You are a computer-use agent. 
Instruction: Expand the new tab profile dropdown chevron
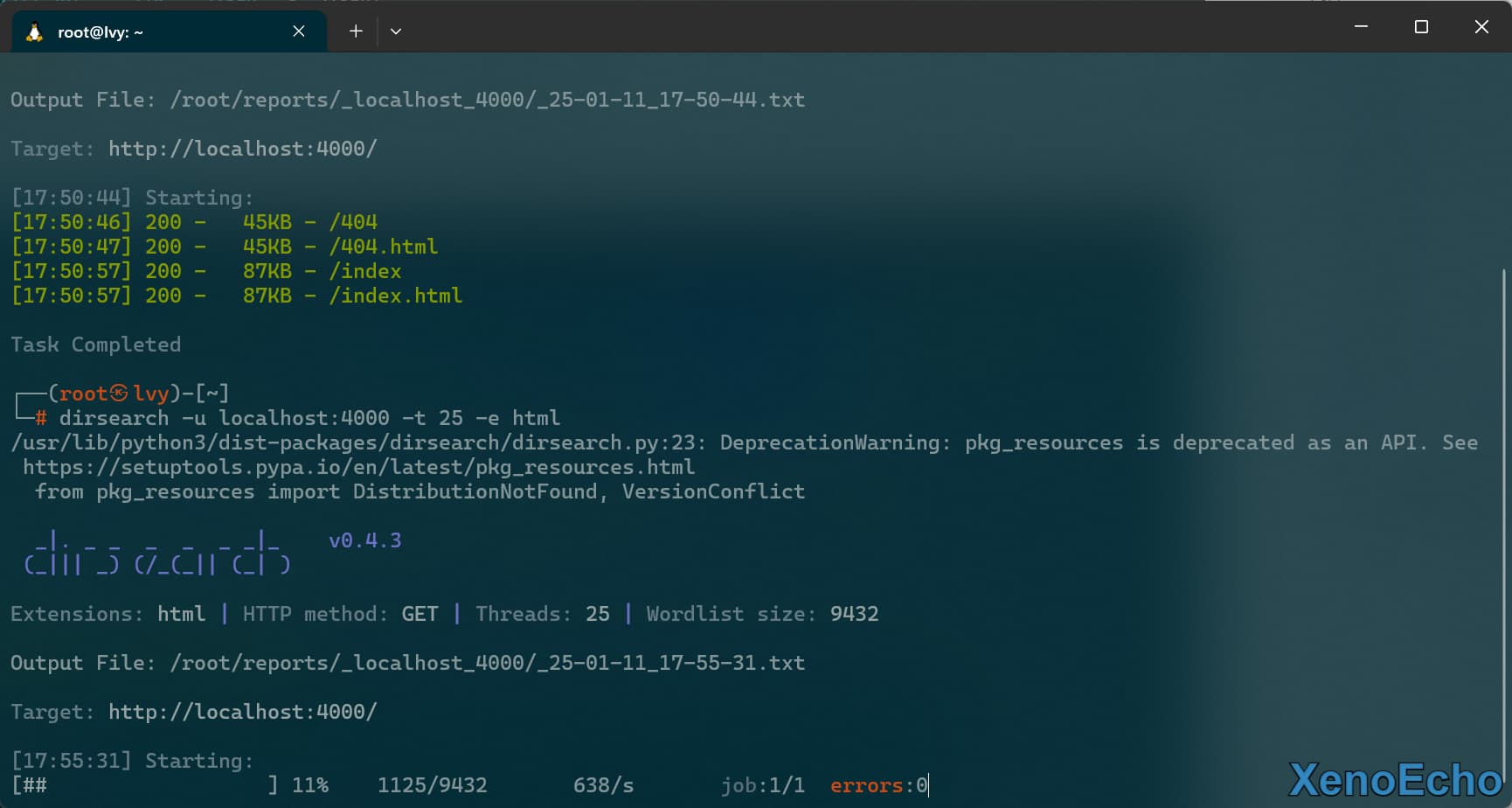pos(396,31)
